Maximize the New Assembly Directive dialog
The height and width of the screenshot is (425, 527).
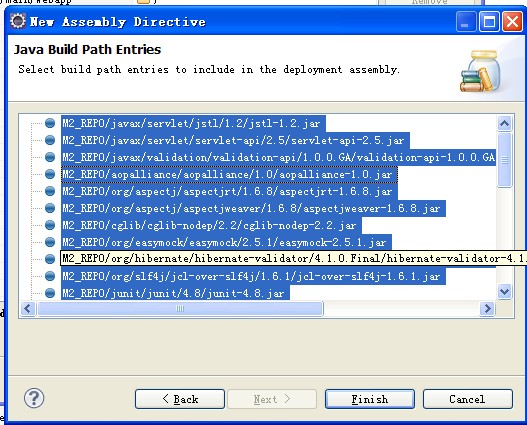tap(489, 22)
